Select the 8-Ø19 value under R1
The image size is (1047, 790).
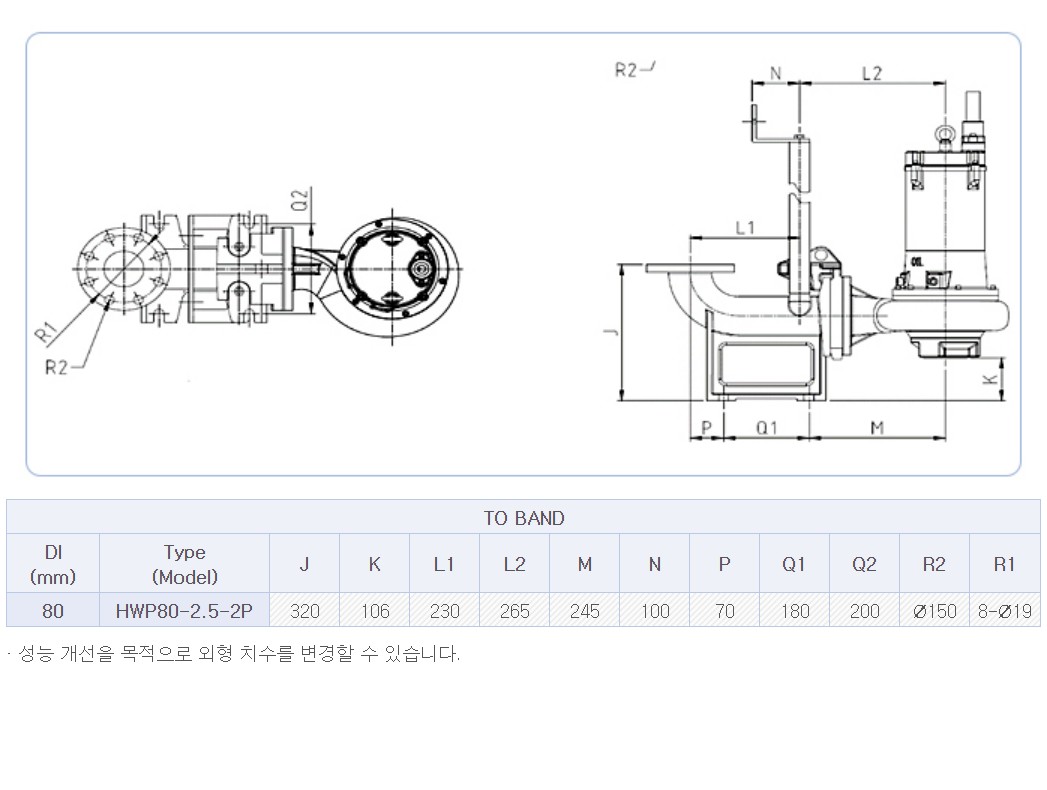tap(1004, 610)
